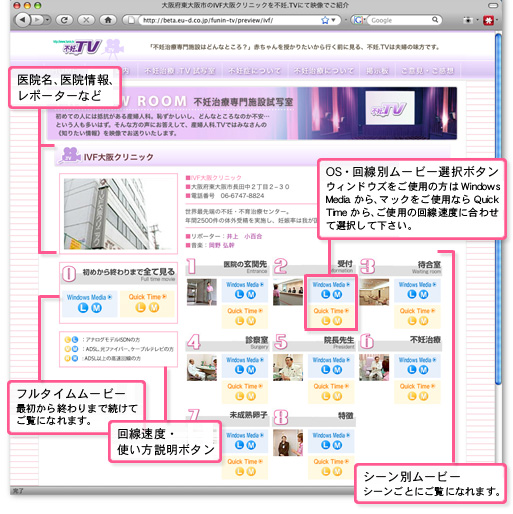Bookmark page with the star icon
The height and width of the screenshot is (514, 513).
pos(325,20)
